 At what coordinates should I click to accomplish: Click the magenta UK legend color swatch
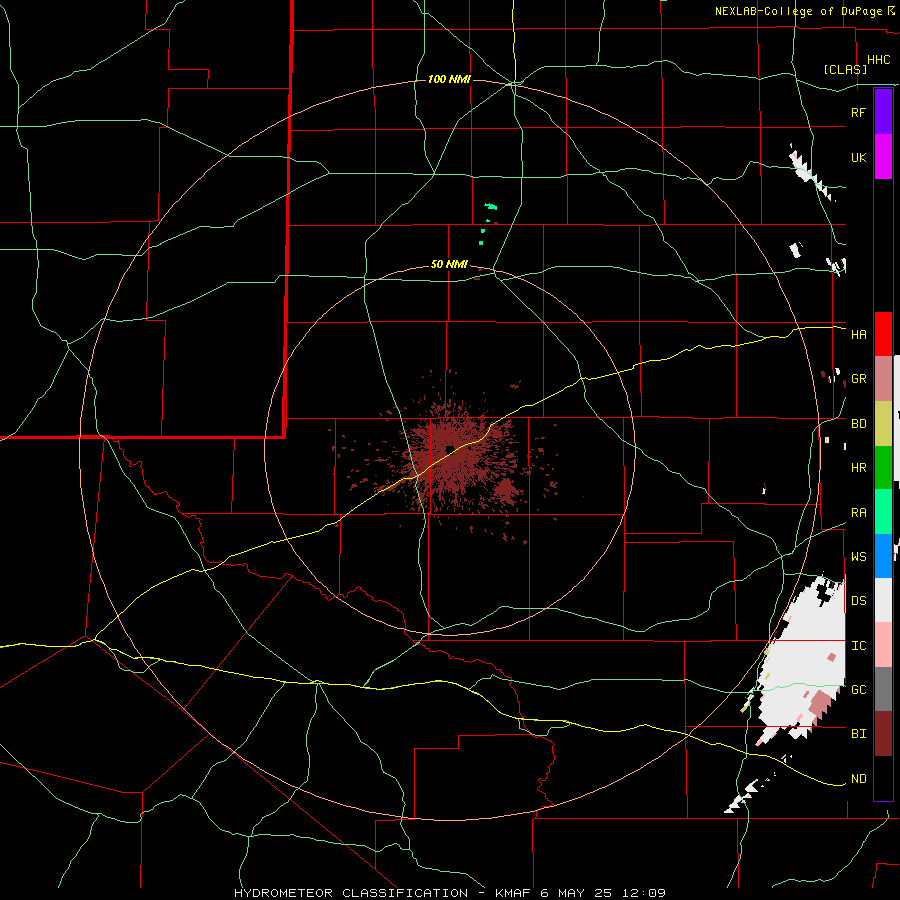point(883,157)
